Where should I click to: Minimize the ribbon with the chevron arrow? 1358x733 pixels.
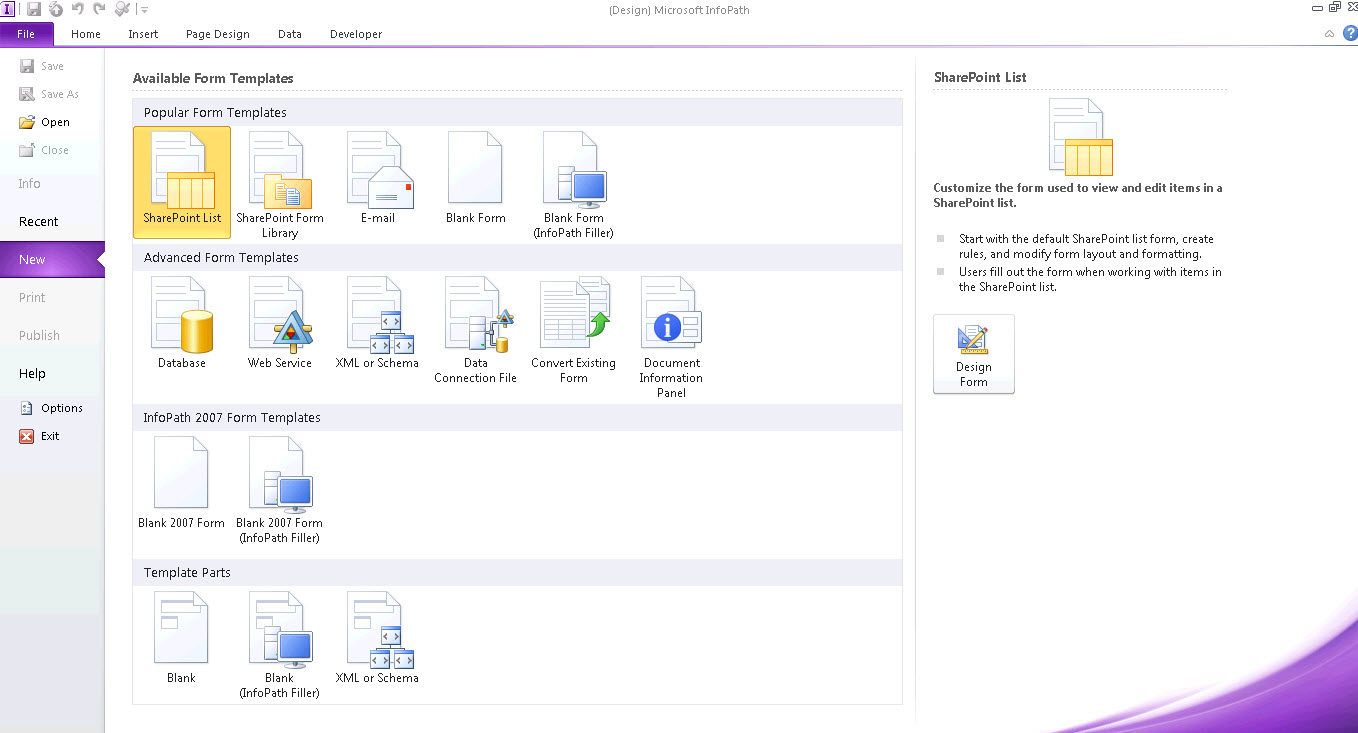(x=1329, y=33)
